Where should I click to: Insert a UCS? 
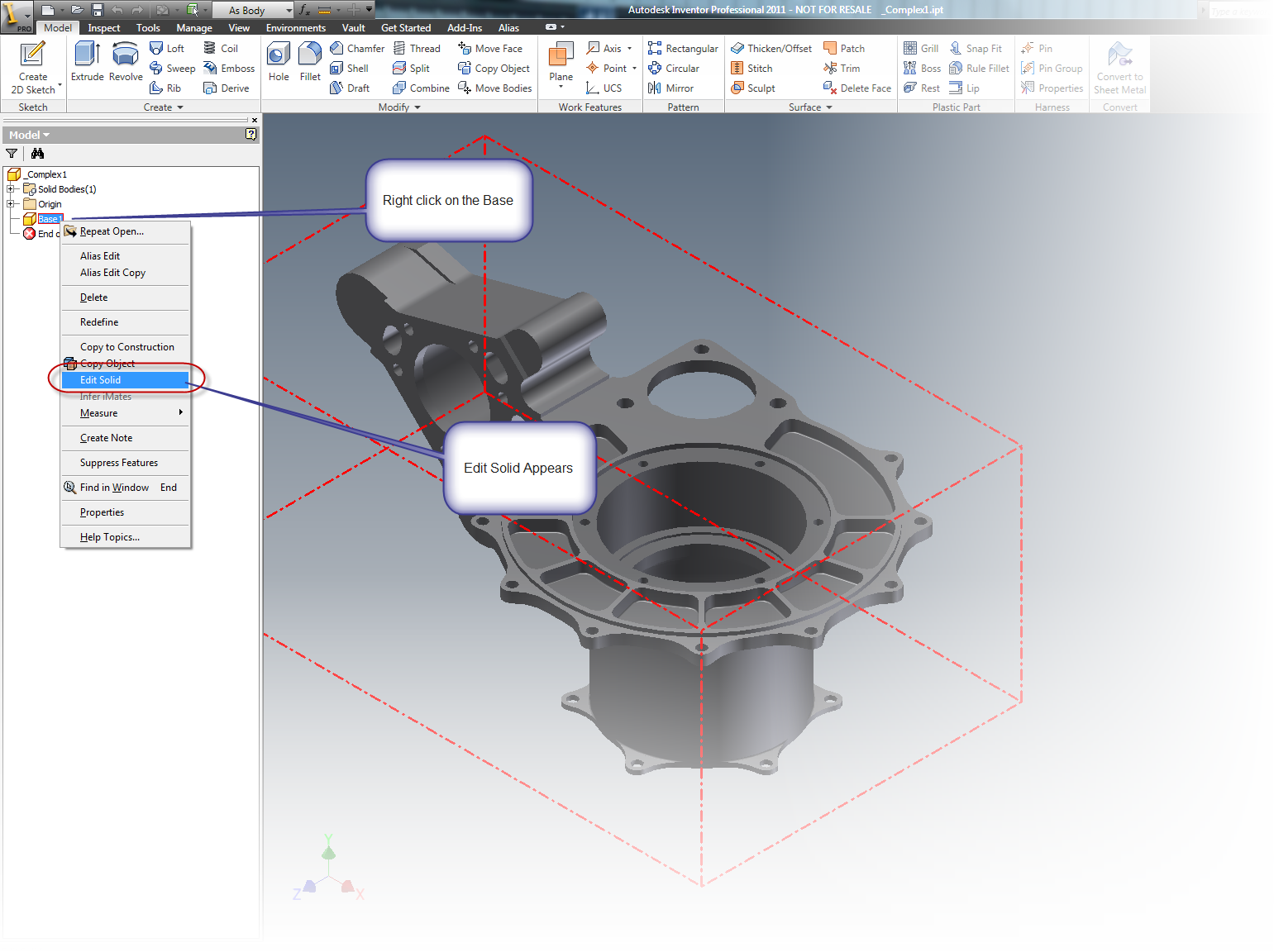(604, 88)
